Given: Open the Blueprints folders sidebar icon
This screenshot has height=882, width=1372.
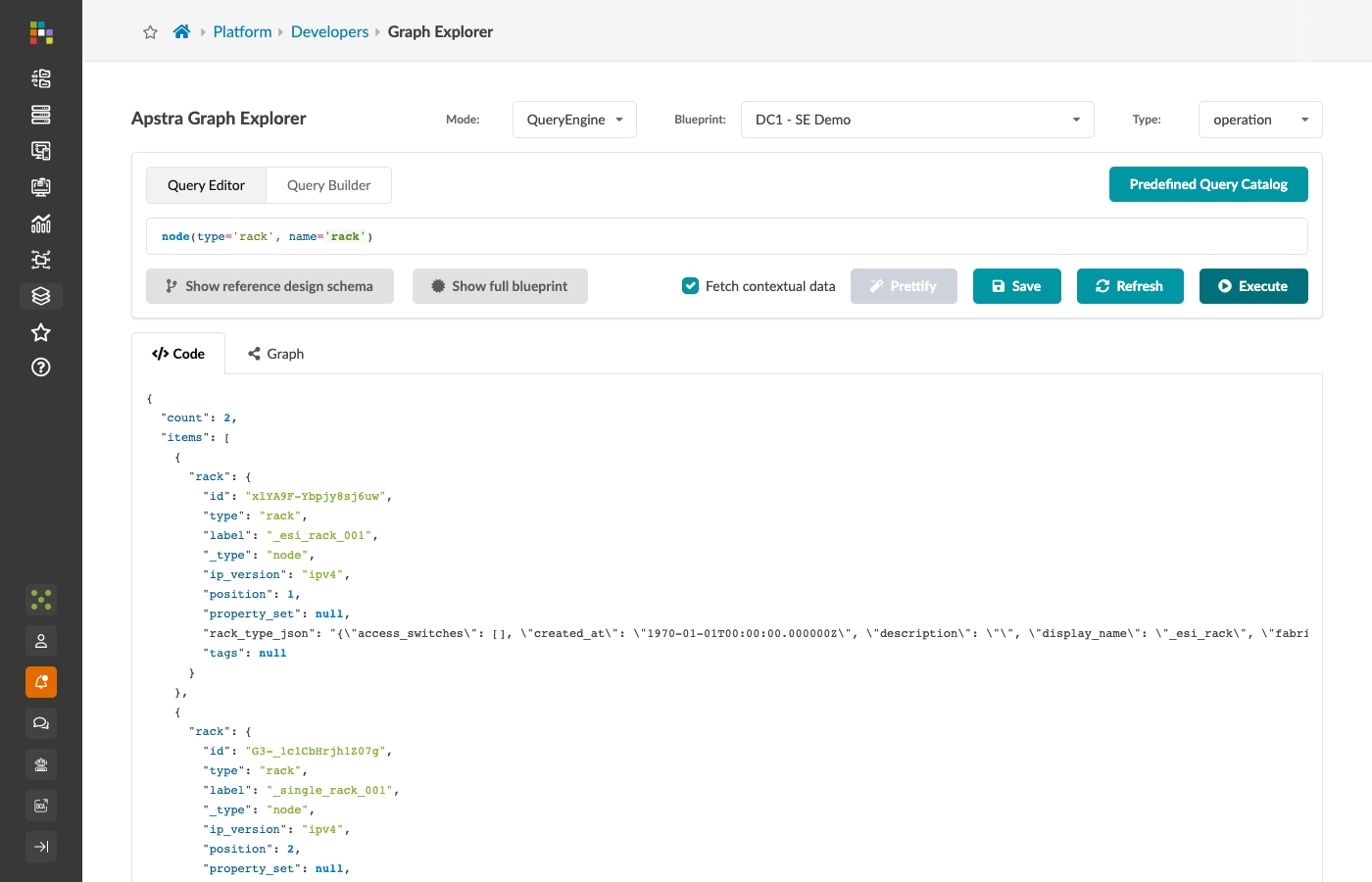Looking at the screenshot, I should [41, 78].
